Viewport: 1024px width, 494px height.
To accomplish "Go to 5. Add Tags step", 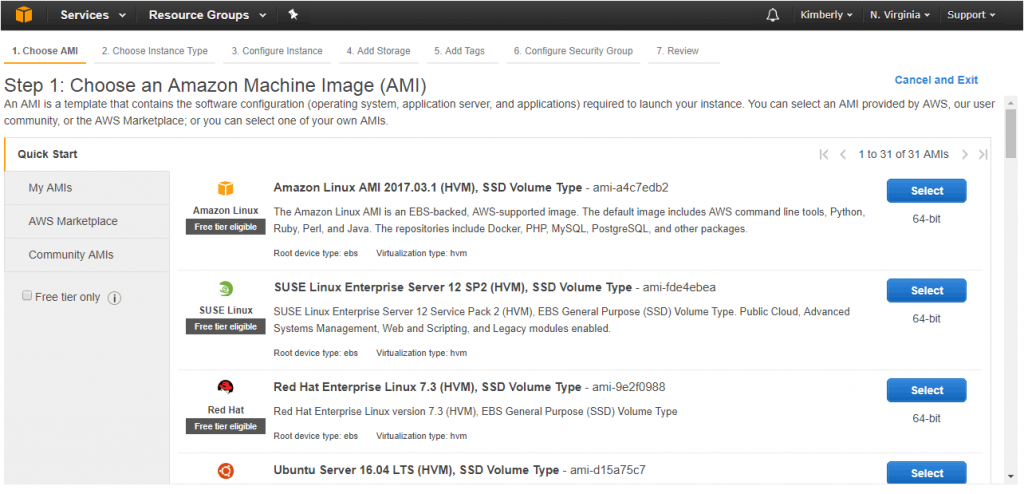I will click(460, 51).
